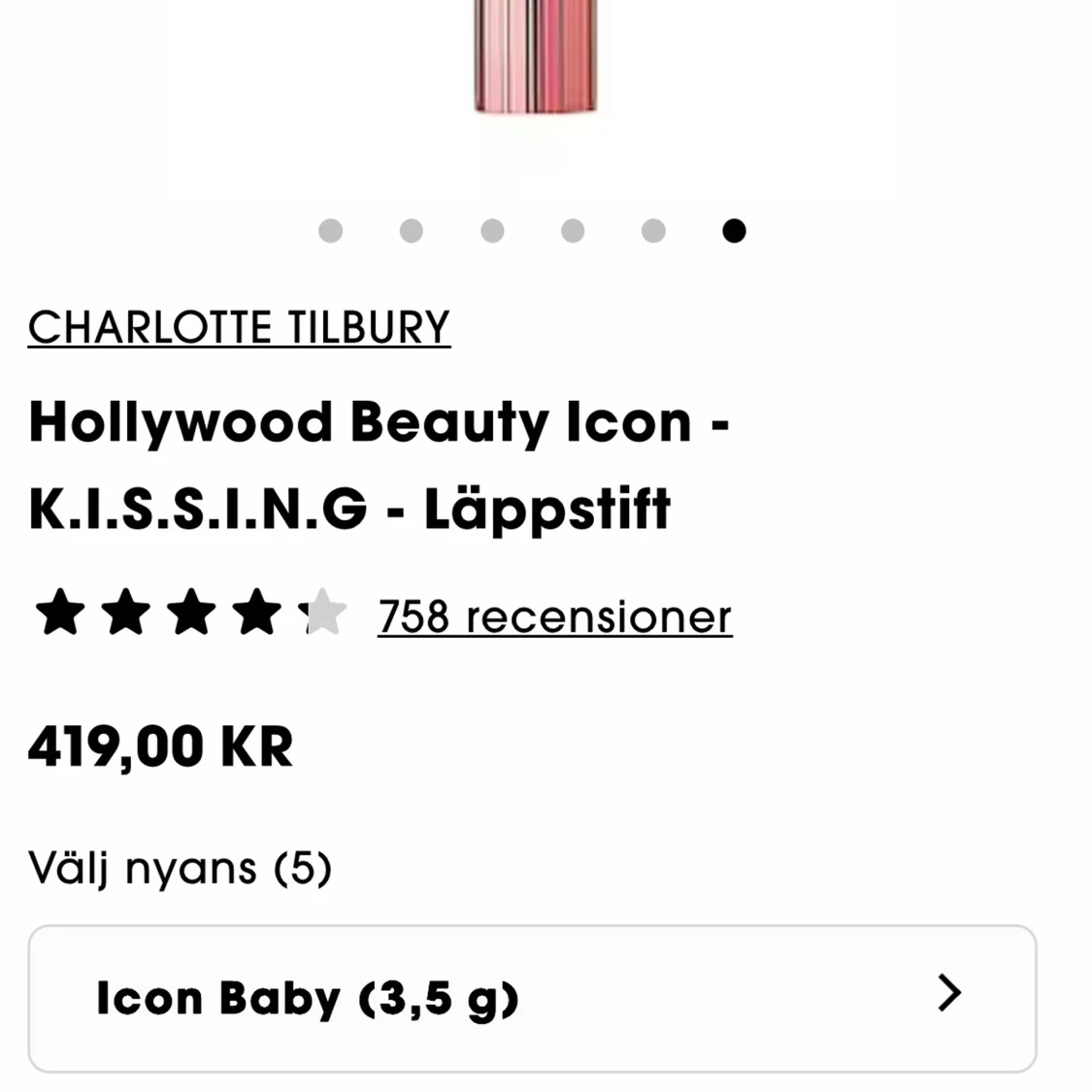1092x1092 pixels.
Task: Select the sixth active carousel dot
Action: click(734, 230)
